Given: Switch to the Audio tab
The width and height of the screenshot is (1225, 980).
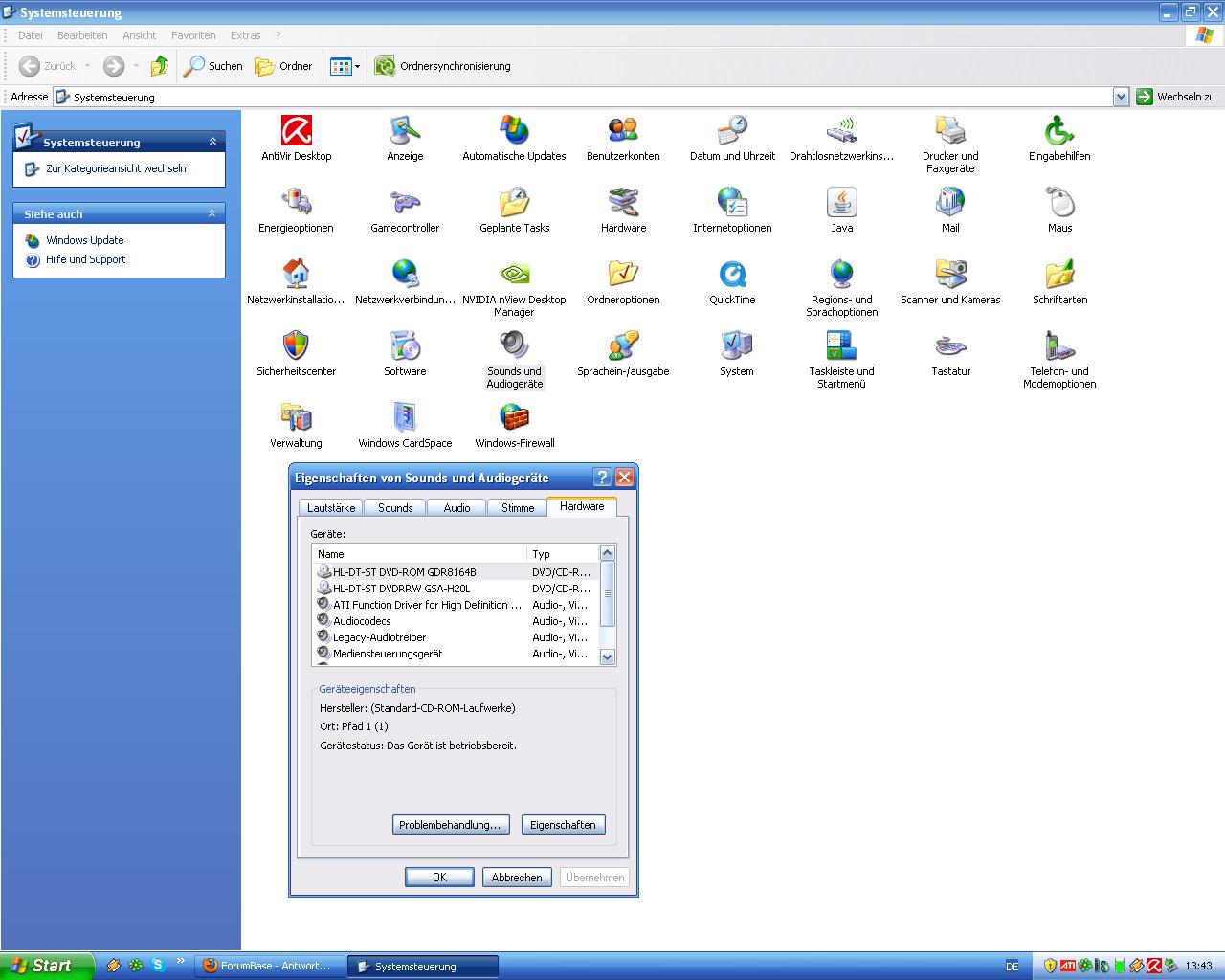Looking at the screenshot, I should click(x=457, y=508).
